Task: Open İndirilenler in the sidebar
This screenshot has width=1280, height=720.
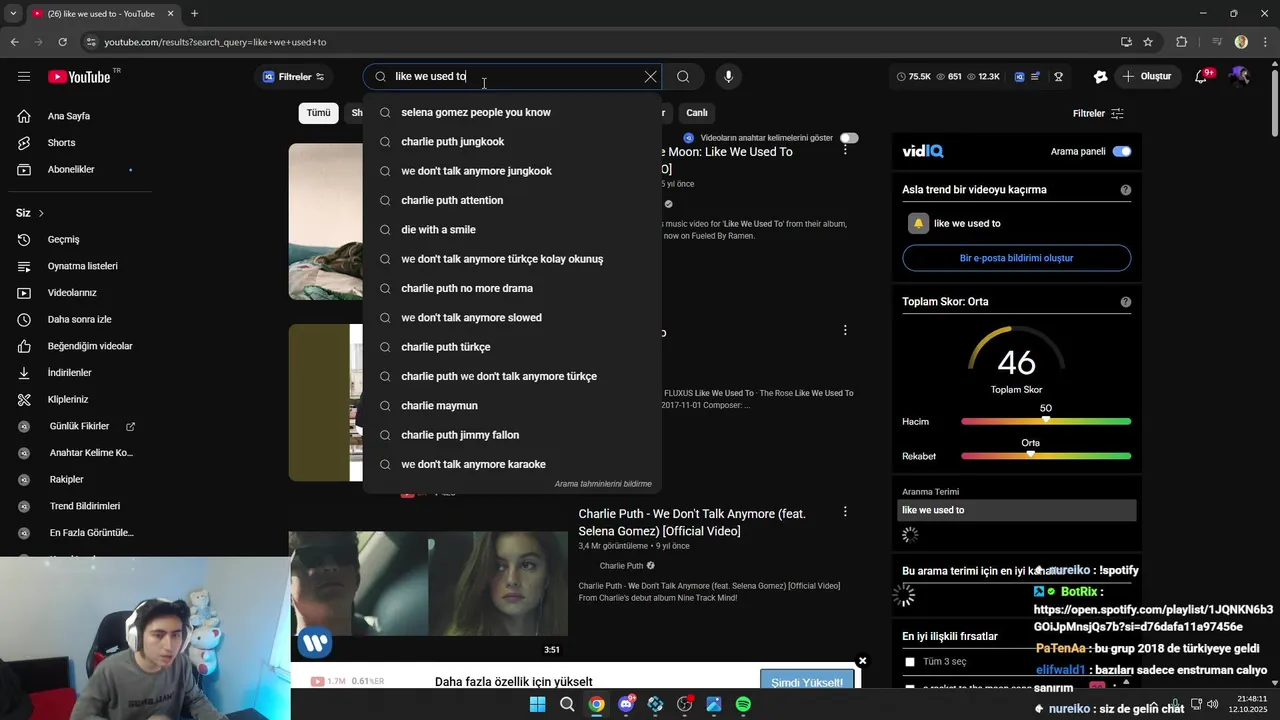Action: (x=69, y=373)
